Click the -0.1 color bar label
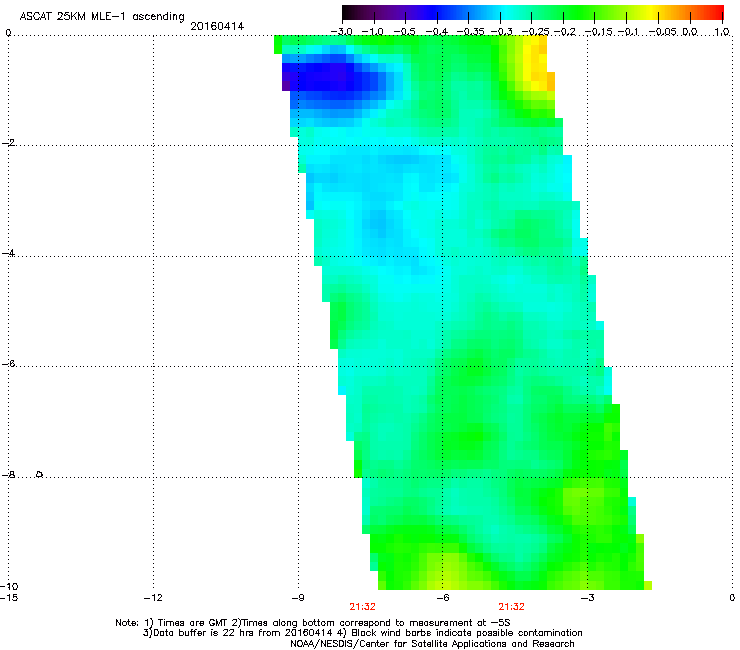Image resolution: width=740 pixels, height=650 pixels. point(628,32)
